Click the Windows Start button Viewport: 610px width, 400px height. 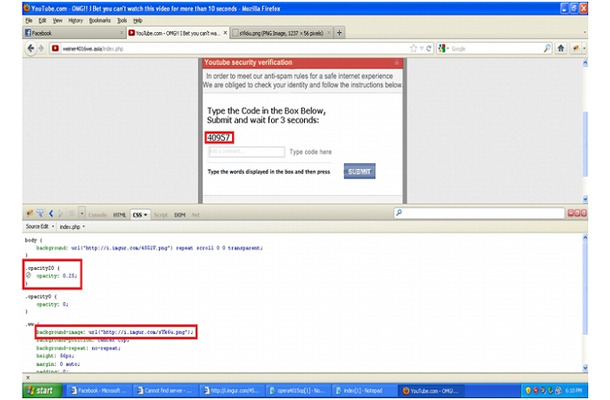pos(42,390)
